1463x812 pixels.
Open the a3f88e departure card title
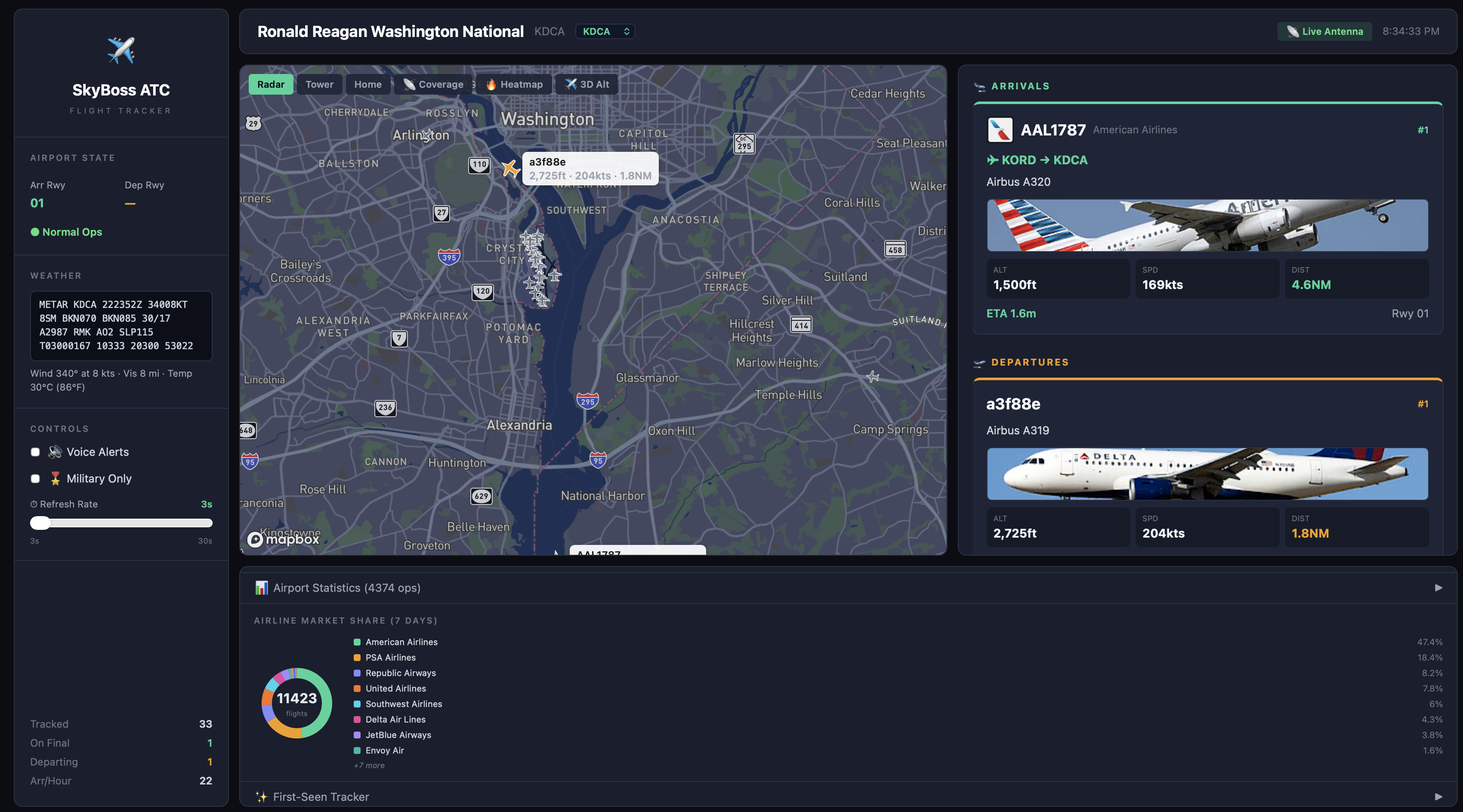[1013, 404]
